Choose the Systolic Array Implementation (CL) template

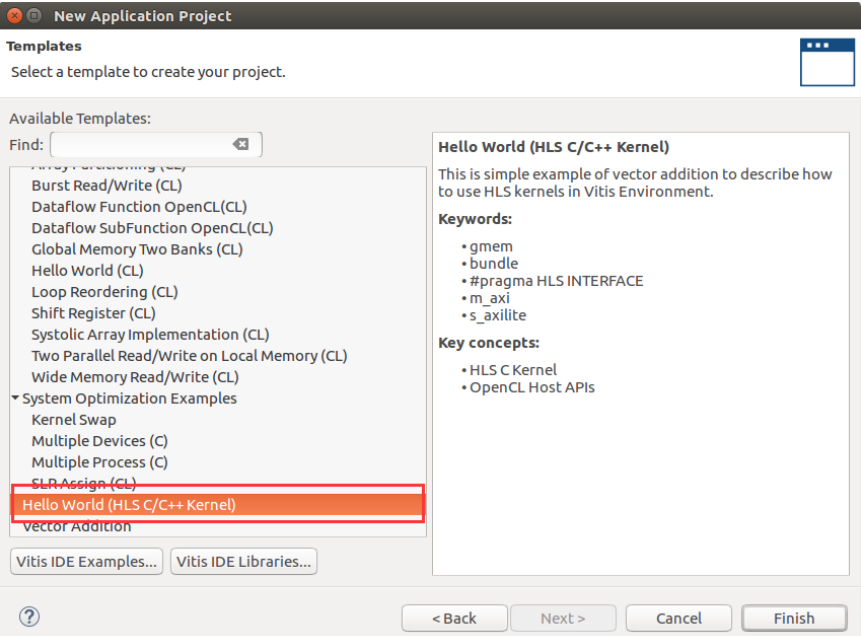(150, 334)
